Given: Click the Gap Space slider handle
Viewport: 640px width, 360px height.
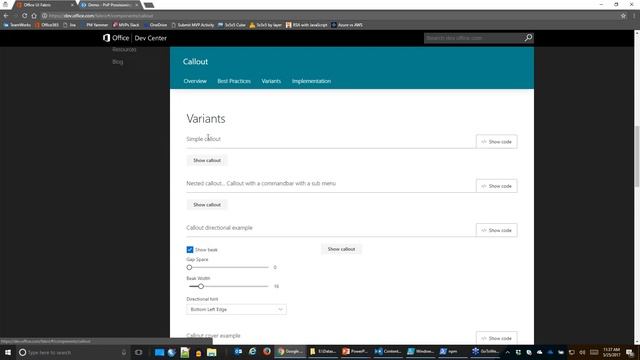Looking at the screenshot, I should pos(189,267).
